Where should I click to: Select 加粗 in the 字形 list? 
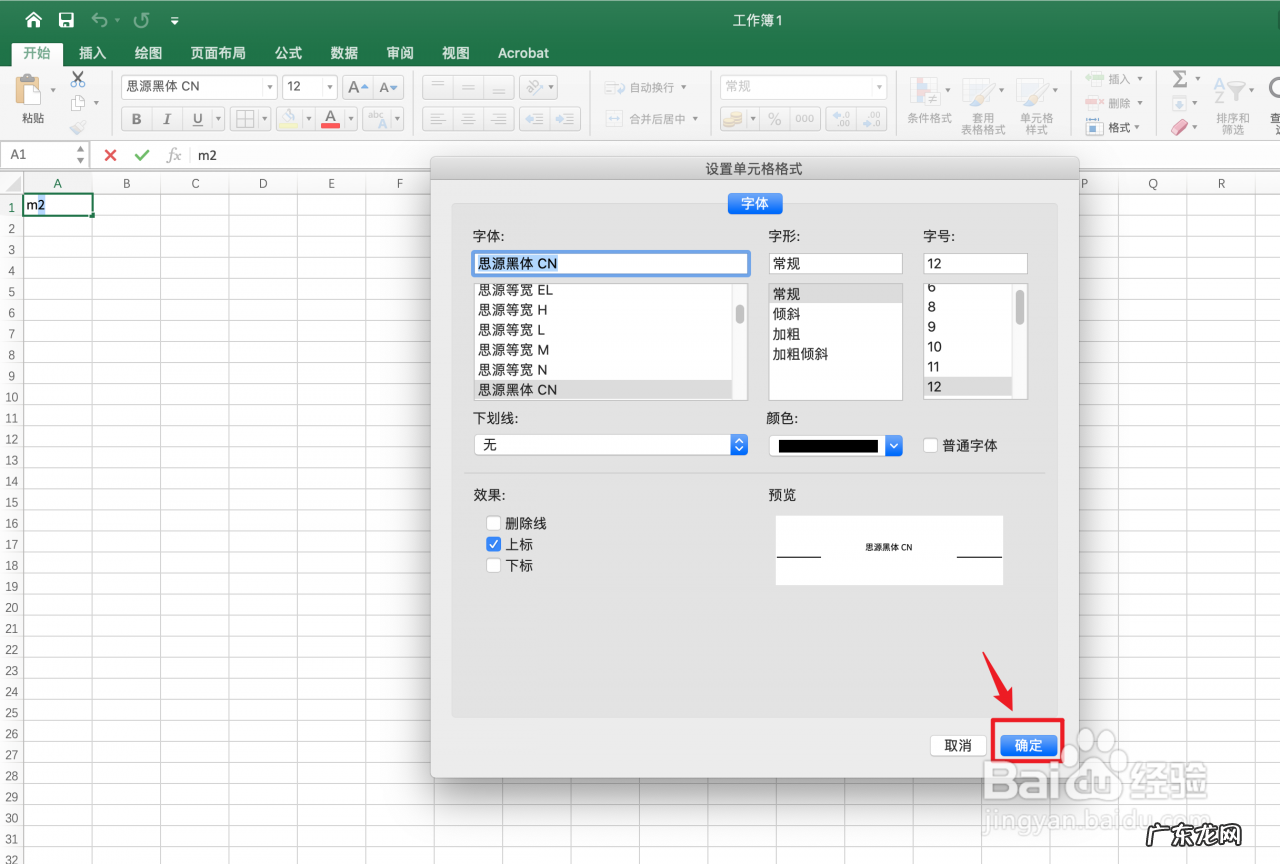786,333
